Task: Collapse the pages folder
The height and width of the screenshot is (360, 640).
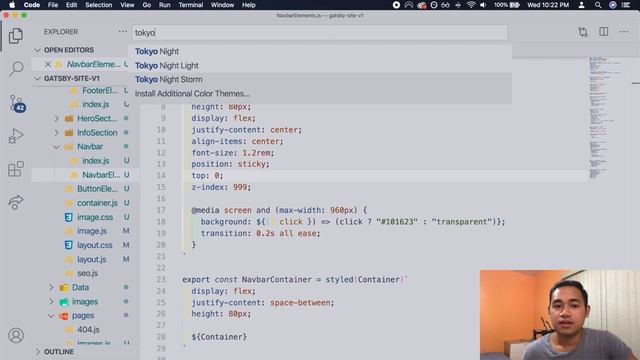Action: tap(51, 316)
